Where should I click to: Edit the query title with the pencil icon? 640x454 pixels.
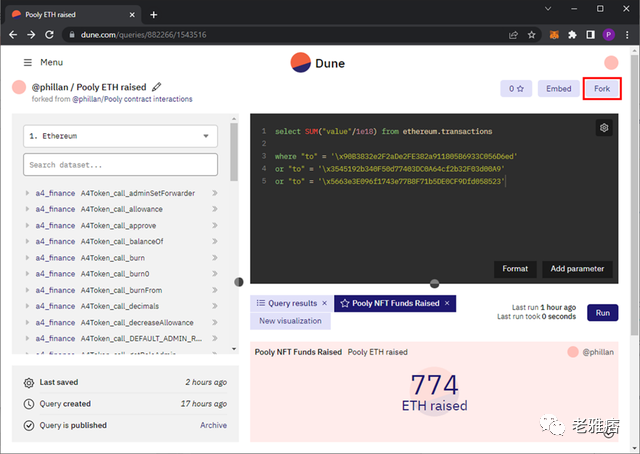click(156, 87)
